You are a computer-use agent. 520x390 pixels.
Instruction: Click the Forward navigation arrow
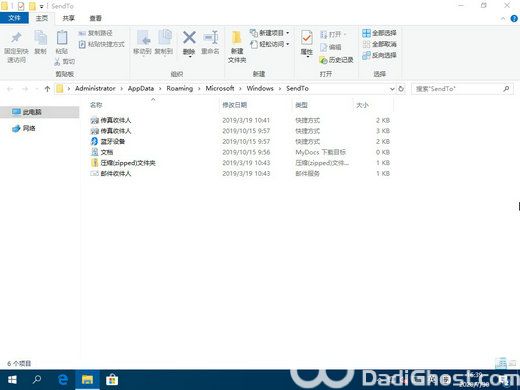(25, 89)
